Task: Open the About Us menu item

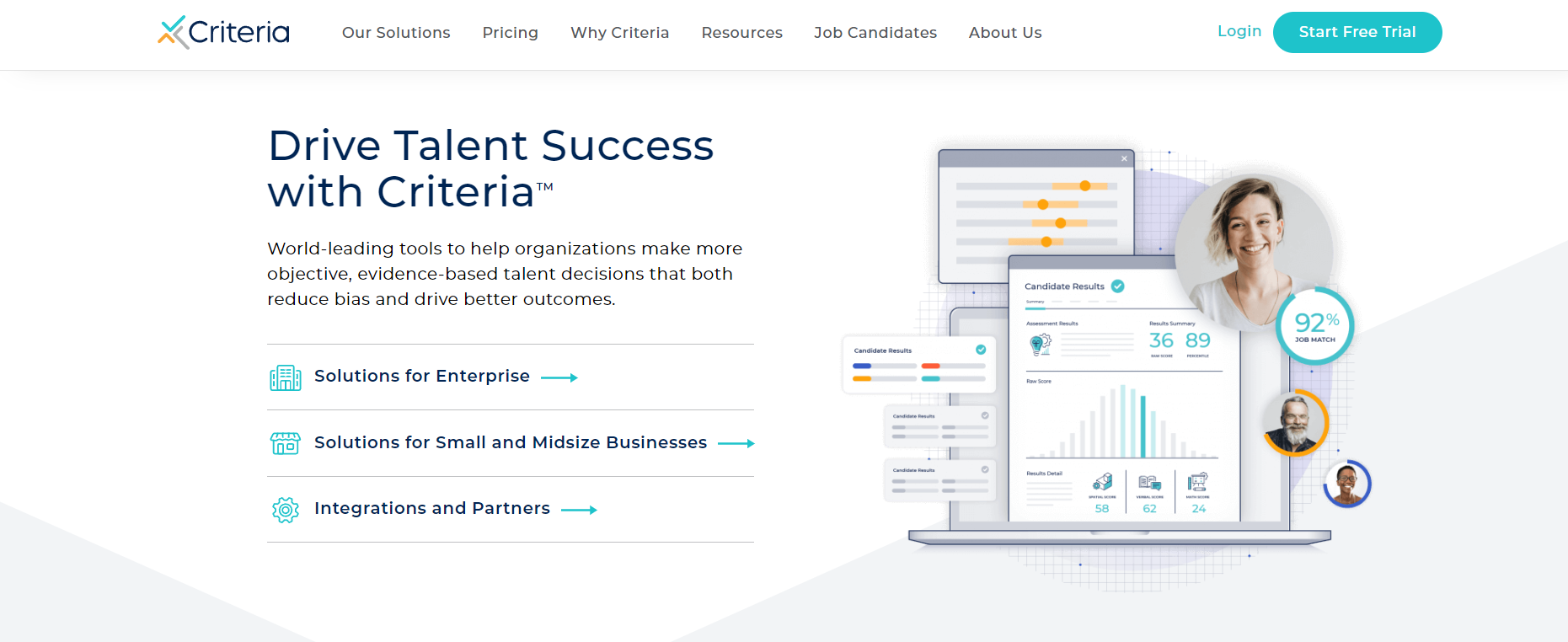Action: click(x=1005, y=33)
